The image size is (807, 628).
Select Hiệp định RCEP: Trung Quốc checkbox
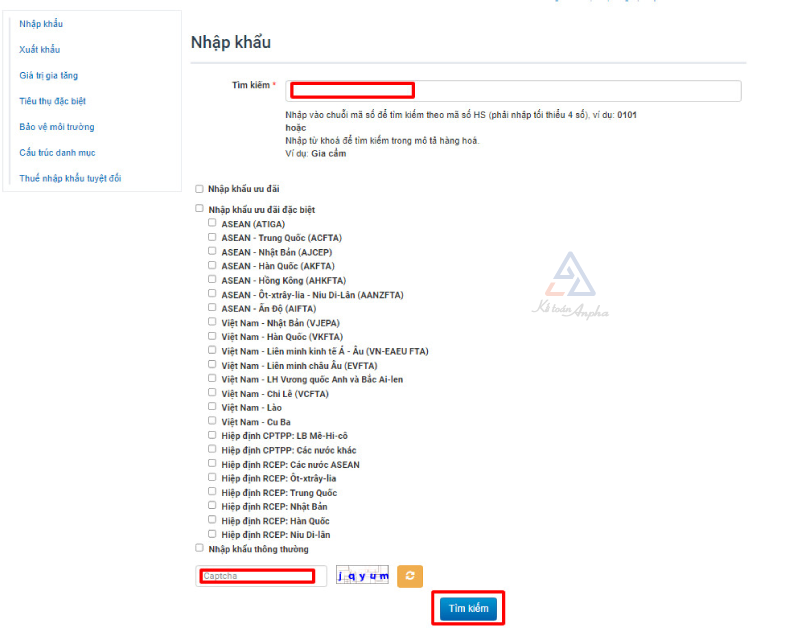[x=212, y=492]
